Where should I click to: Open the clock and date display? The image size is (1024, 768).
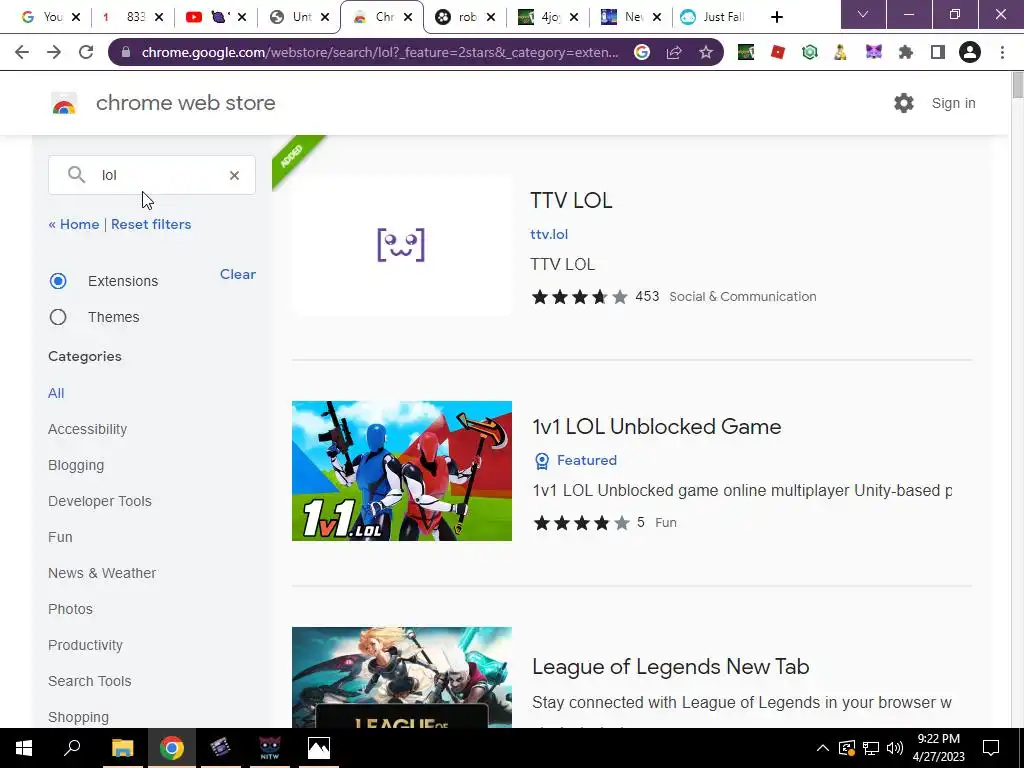coord(938,748)
